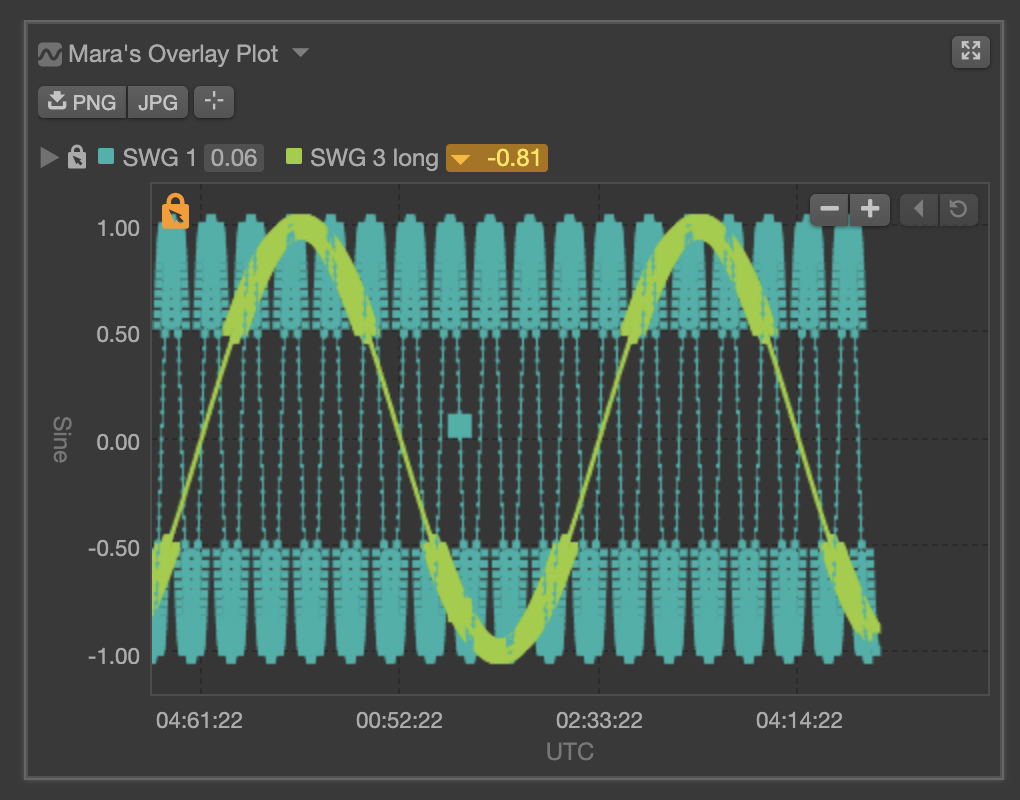
Task: Click the legend cursor lock icon
Action: 77,157
